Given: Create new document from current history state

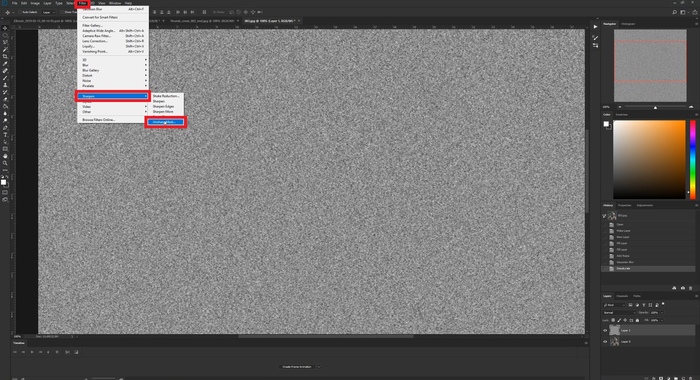Looking at the screenshot, I should [x=674, y=288].
